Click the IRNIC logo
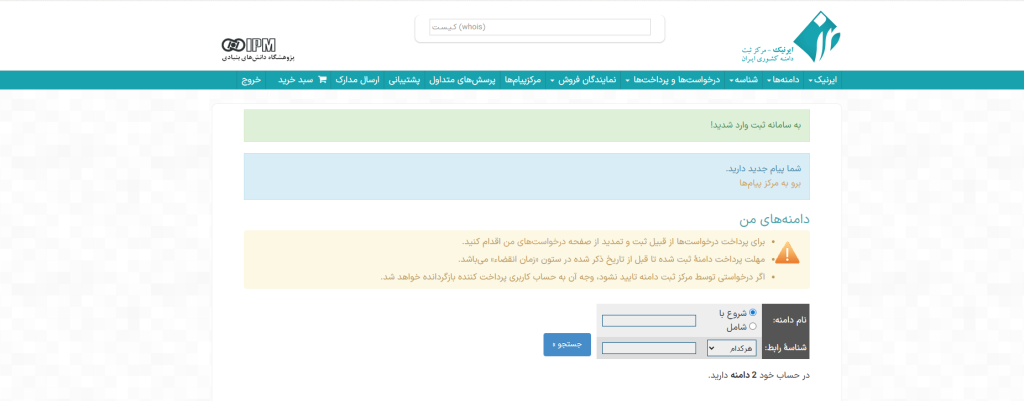1024x401 pixels. 792,37
